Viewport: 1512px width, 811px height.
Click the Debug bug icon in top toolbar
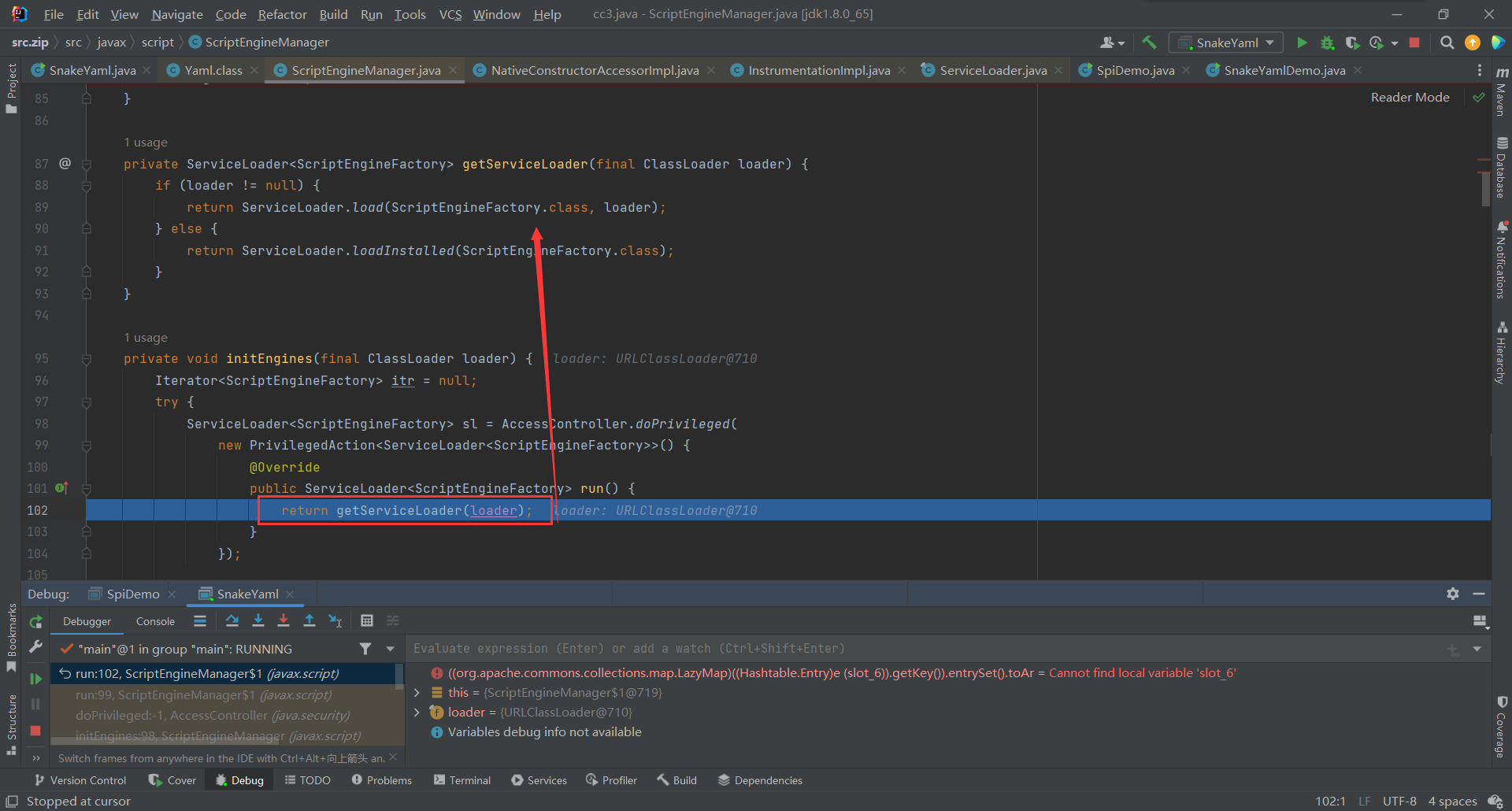click(x=1327, y=43)
